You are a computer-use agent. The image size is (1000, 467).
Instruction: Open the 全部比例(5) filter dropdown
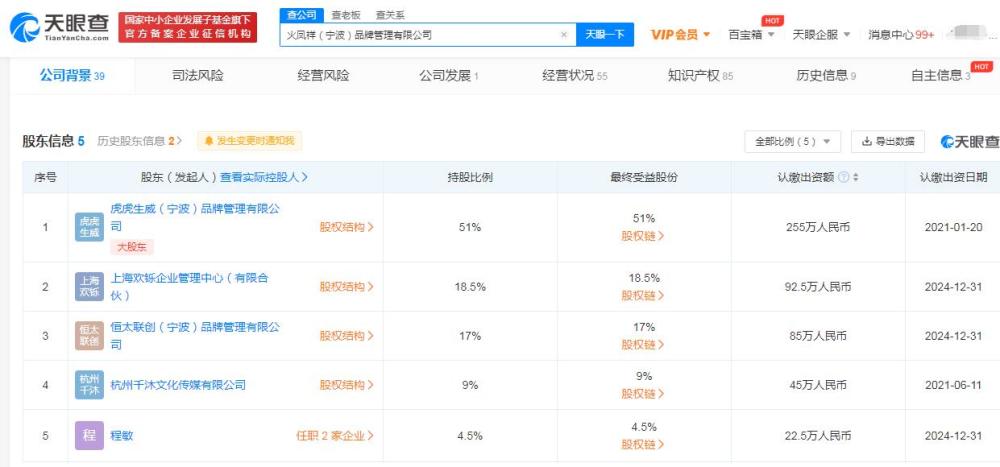tap(792, 142)
